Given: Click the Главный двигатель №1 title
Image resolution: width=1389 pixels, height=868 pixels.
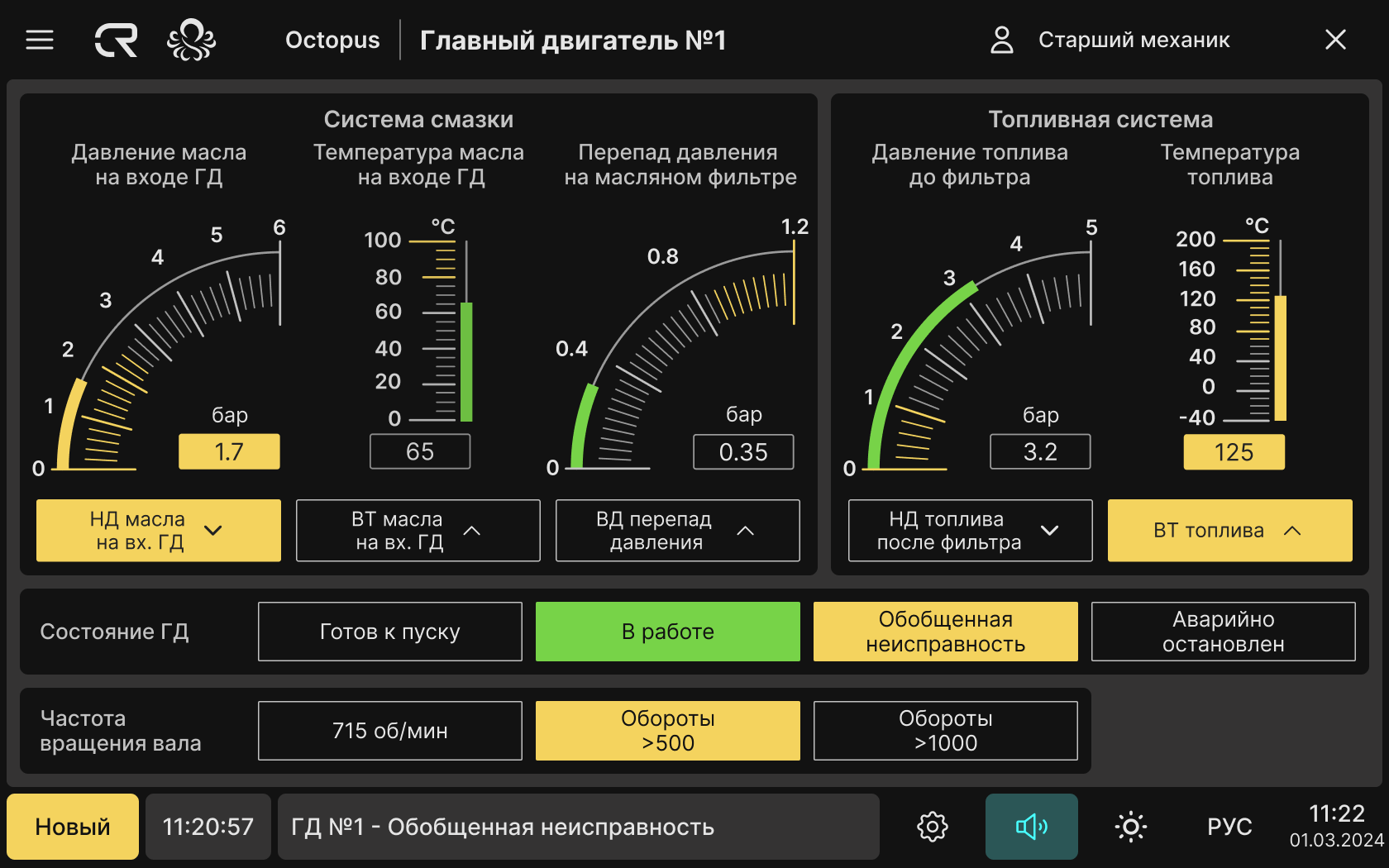Looking at the screenshot, I should click(x=573, y=40).
